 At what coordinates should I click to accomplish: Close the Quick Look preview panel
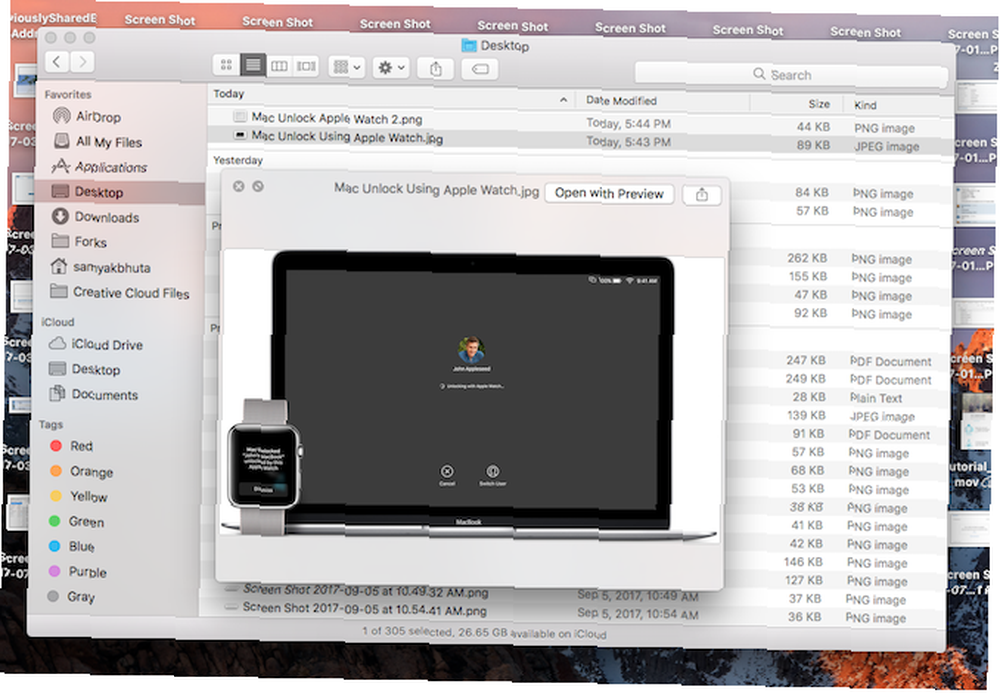coord(239,186)
